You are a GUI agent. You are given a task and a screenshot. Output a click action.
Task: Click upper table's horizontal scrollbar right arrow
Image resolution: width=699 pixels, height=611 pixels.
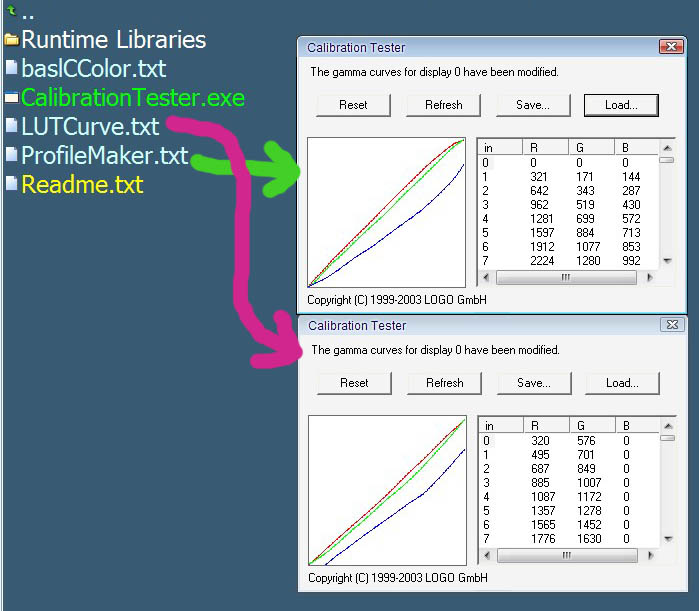pyautogui.click(x=650, y=277)
